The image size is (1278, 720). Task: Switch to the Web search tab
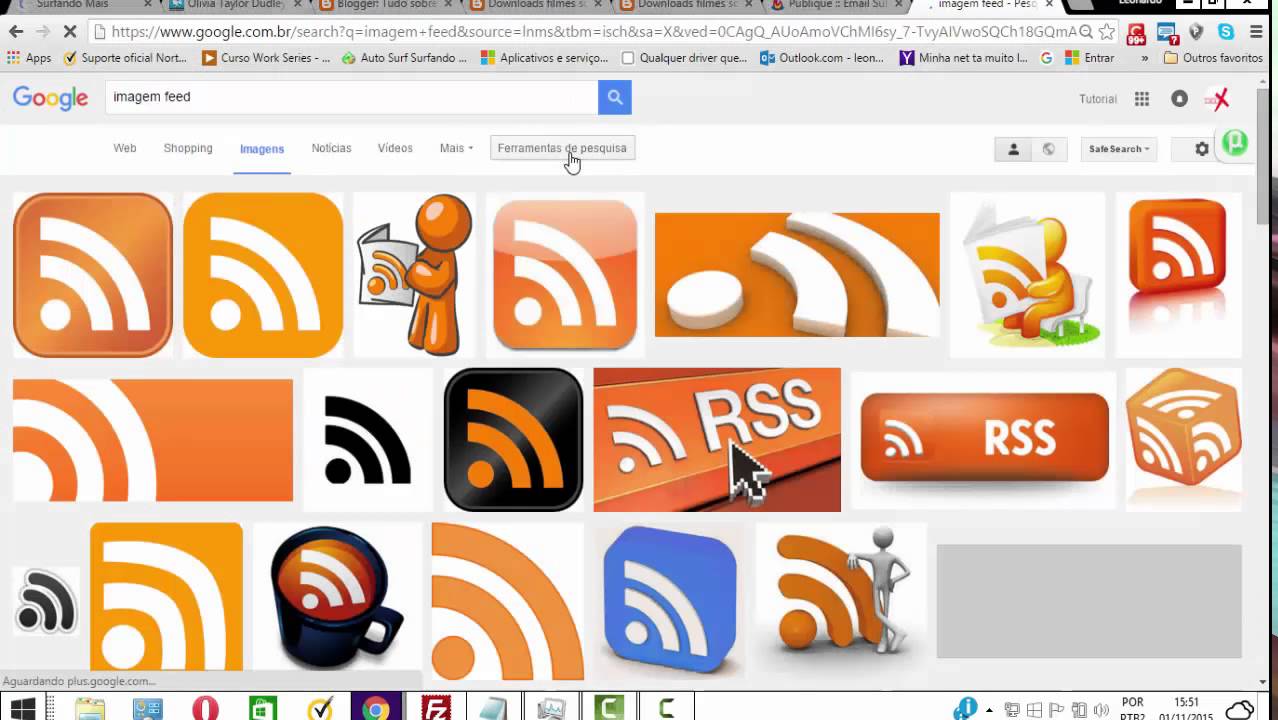125,148
